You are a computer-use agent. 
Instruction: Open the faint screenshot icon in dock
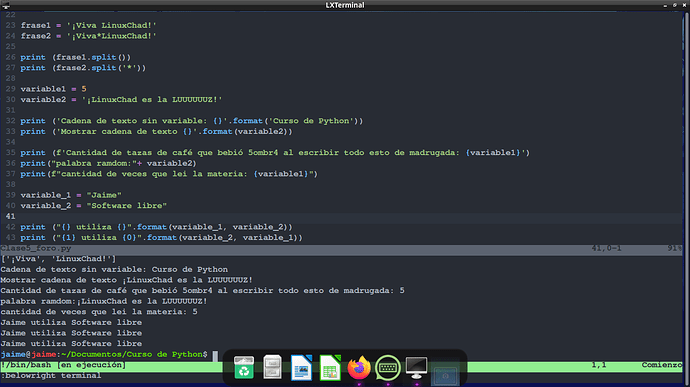tap(445, 376)
